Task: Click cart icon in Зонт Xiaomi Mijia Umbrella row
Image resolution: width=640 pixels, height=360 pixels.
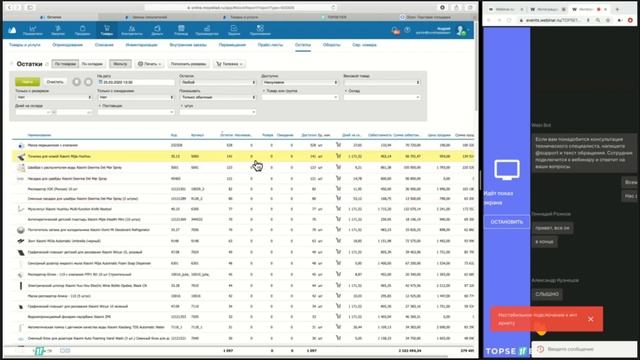Action: (x=338, y=240)
